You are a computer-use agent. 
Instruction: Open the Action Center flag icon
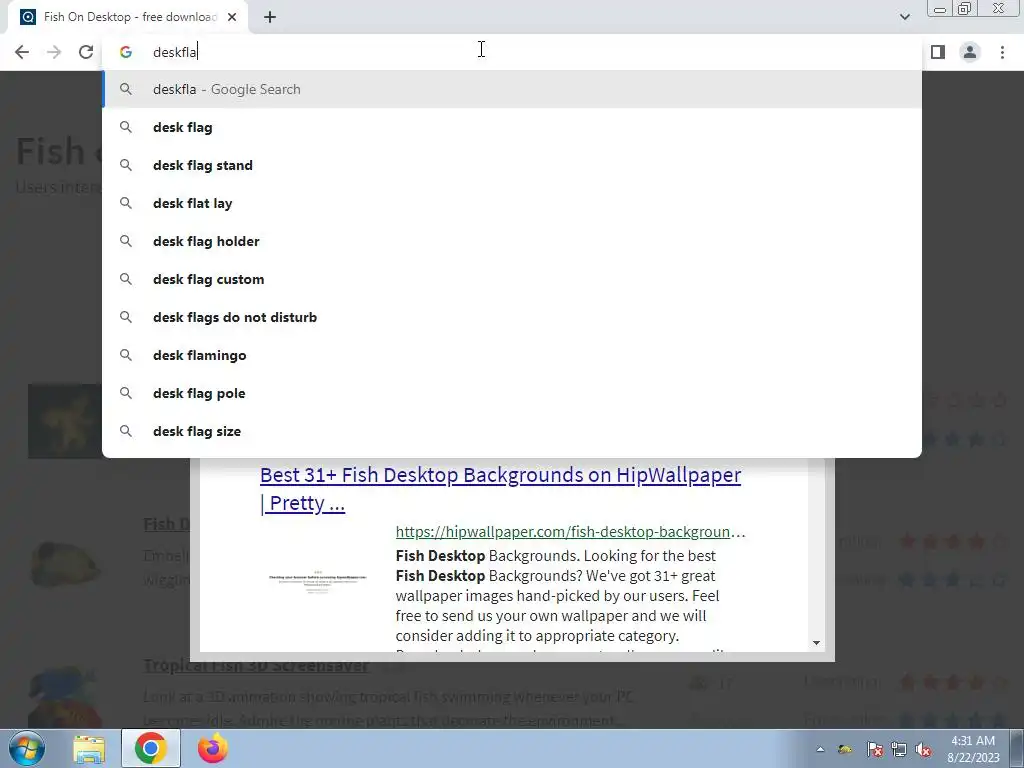(x=874, y=750)
